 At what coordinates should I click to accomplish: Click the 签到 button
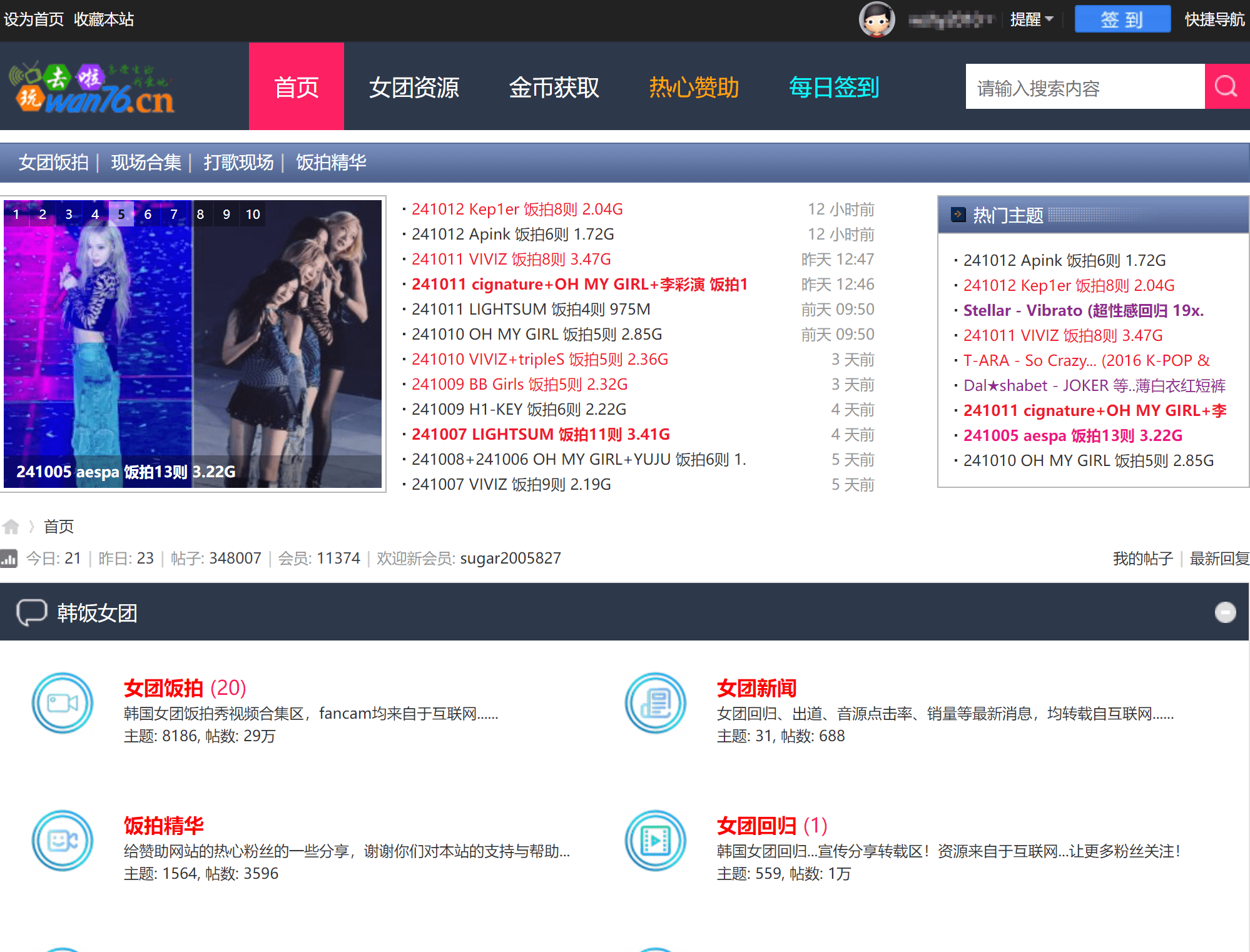pos(1122,19)
